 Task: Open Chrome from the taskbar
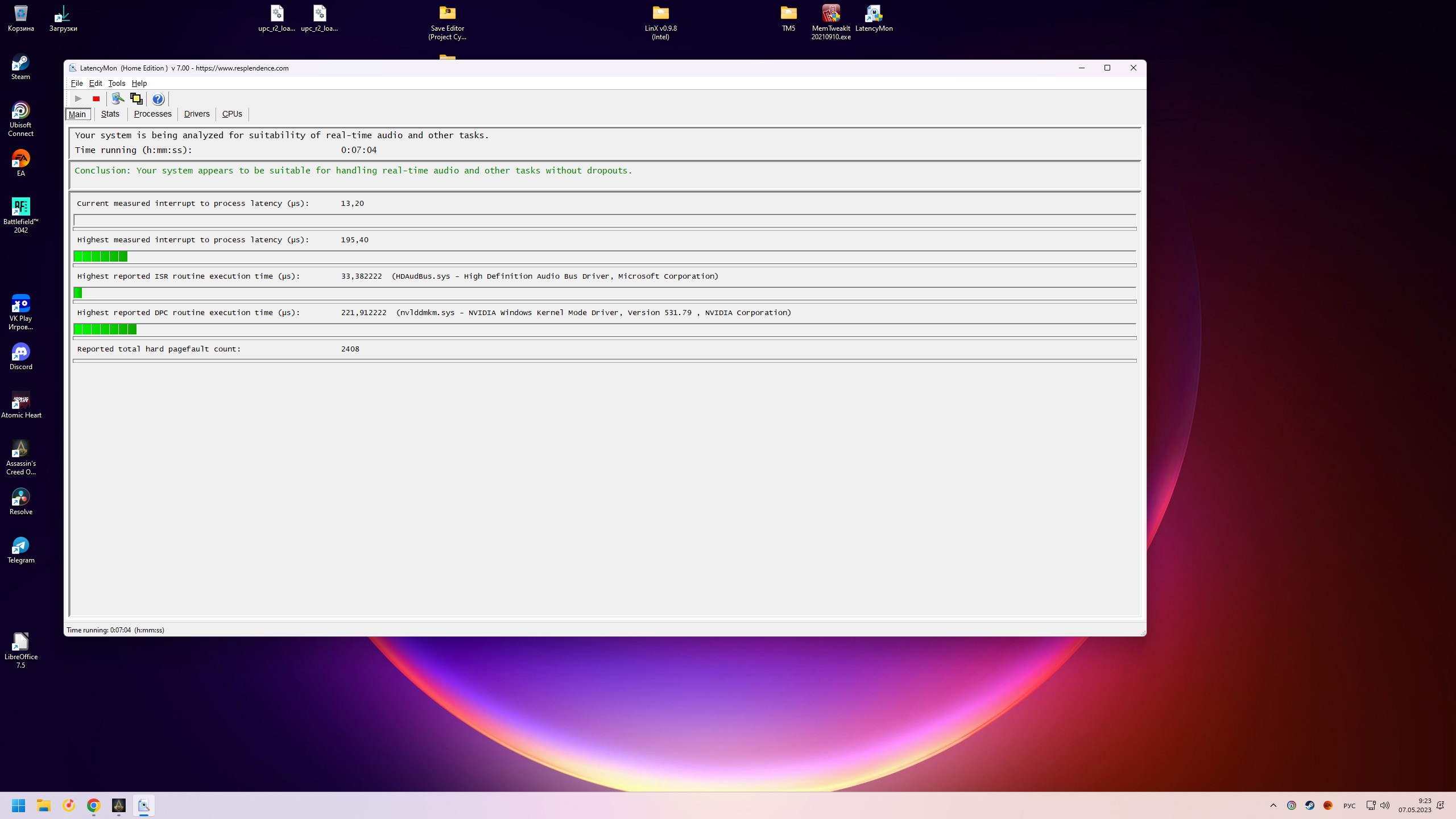pyautogui.click(x=94, y=805)
